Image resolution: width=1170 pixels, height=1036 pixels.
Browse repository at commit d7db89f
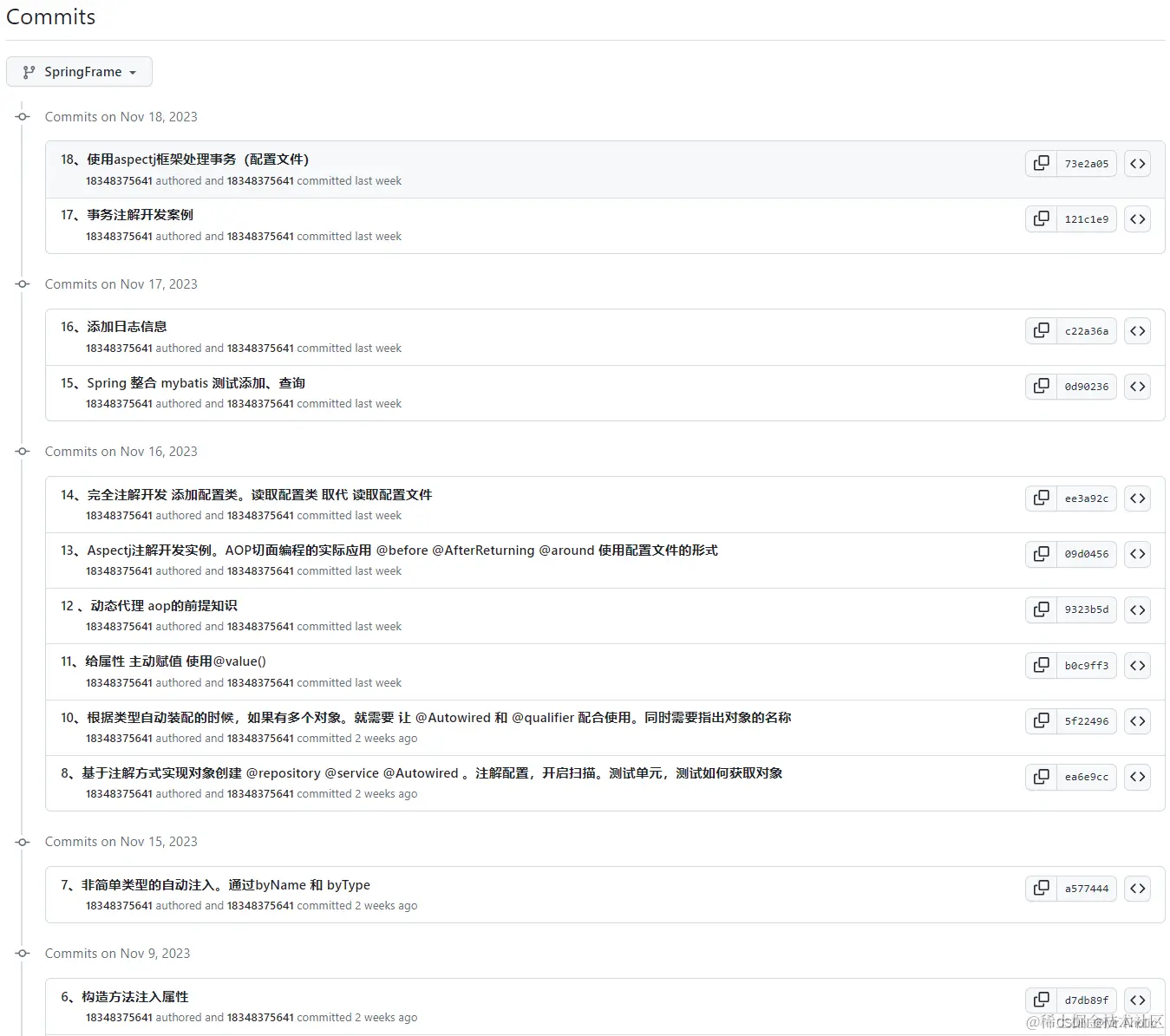coord(1138,1000)
